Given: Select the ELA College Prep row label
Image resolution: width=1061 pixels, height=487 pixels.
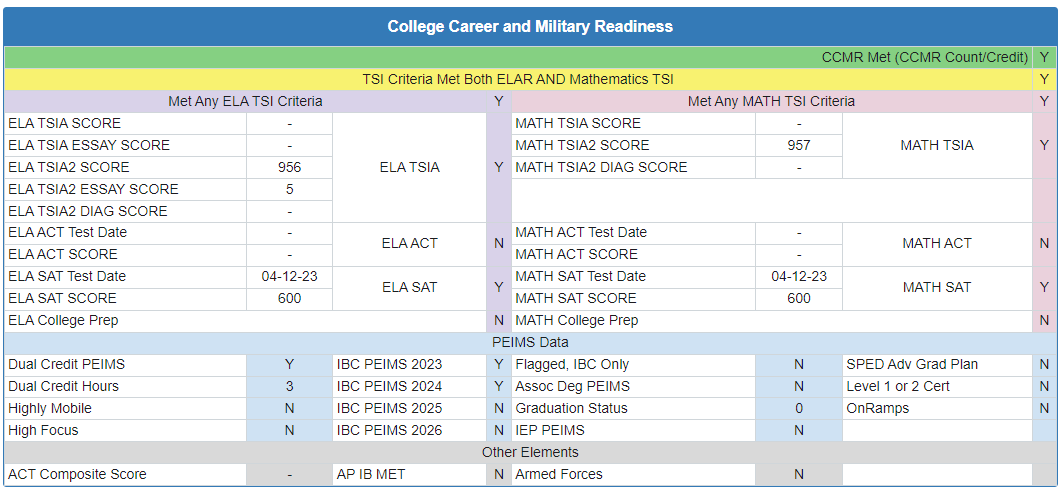Looking at the screenshot, I should coord(63,320).
